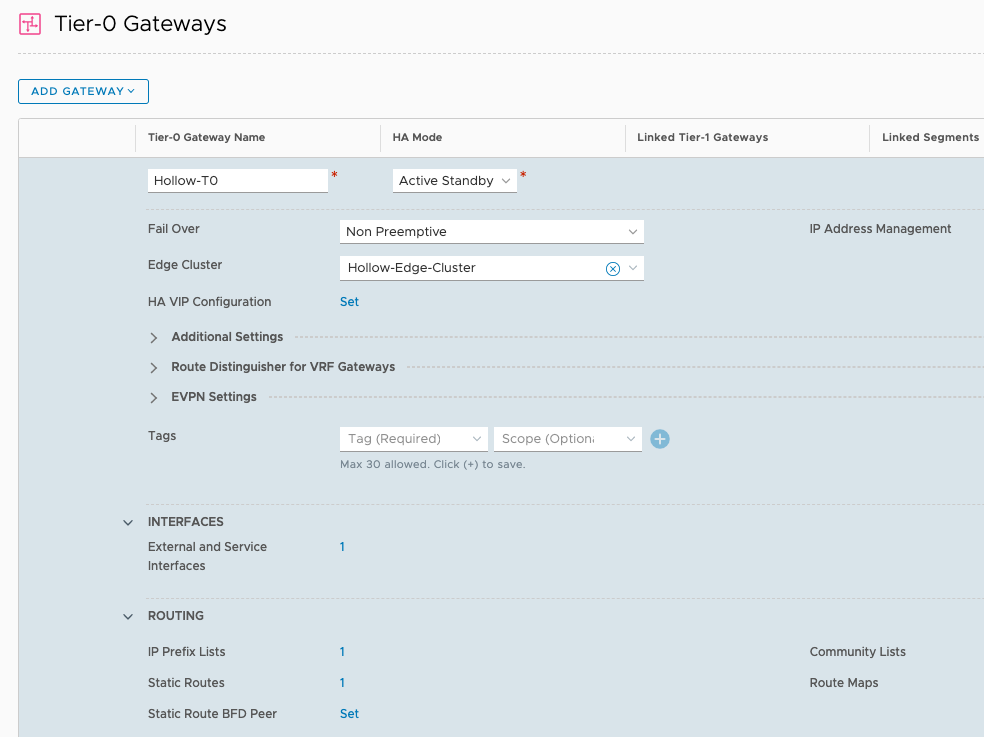Click Set link for Static Route BFD Peer
This screenshot has width=984, height=737.
(x=349, y=714)
